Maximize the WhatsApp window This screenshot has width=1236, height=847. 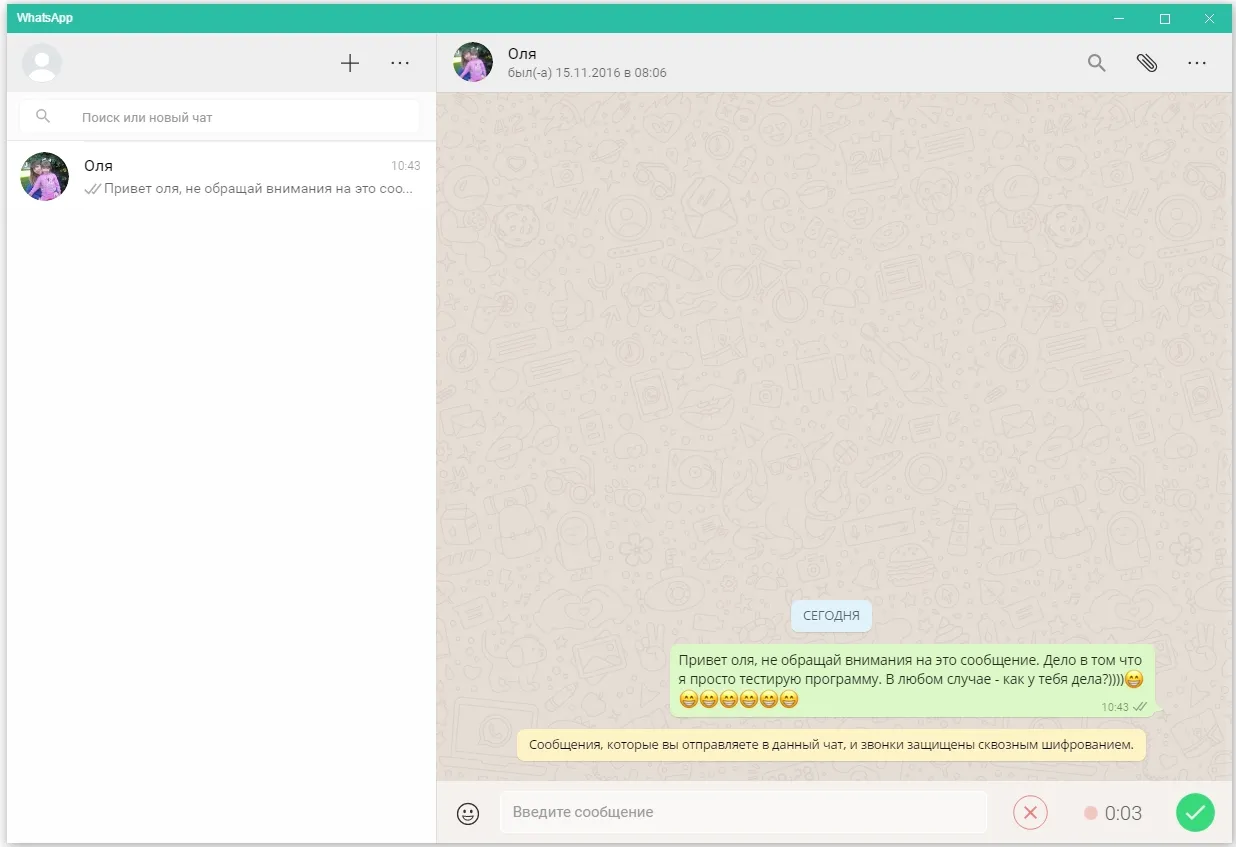point(1165,18)
